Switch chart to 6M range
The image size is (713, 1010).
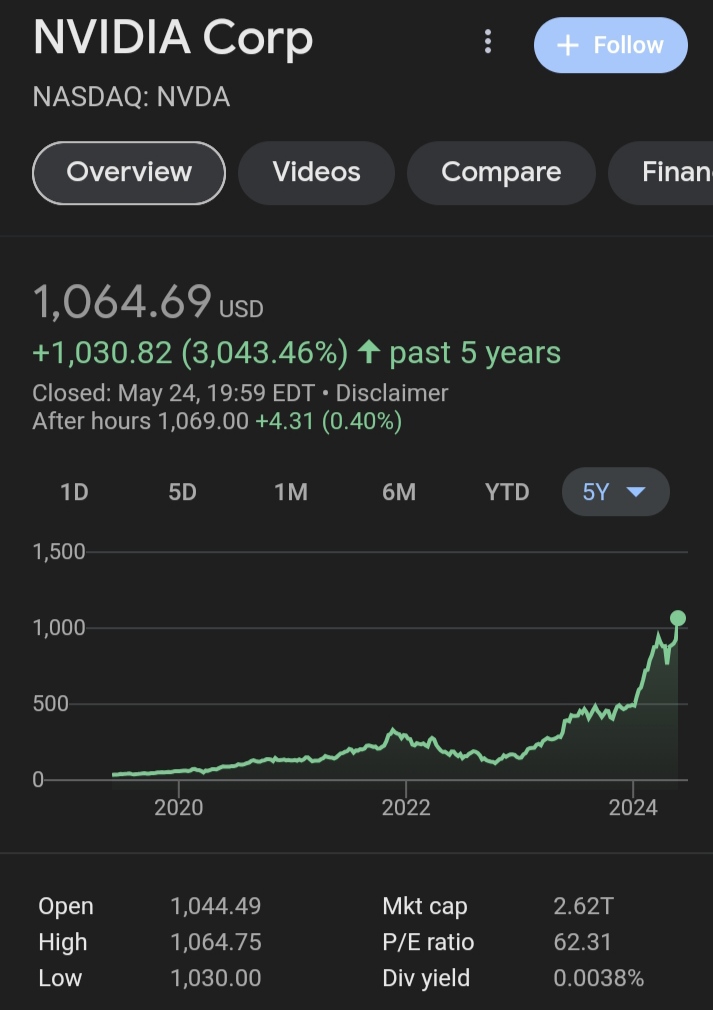click(398, 492)
